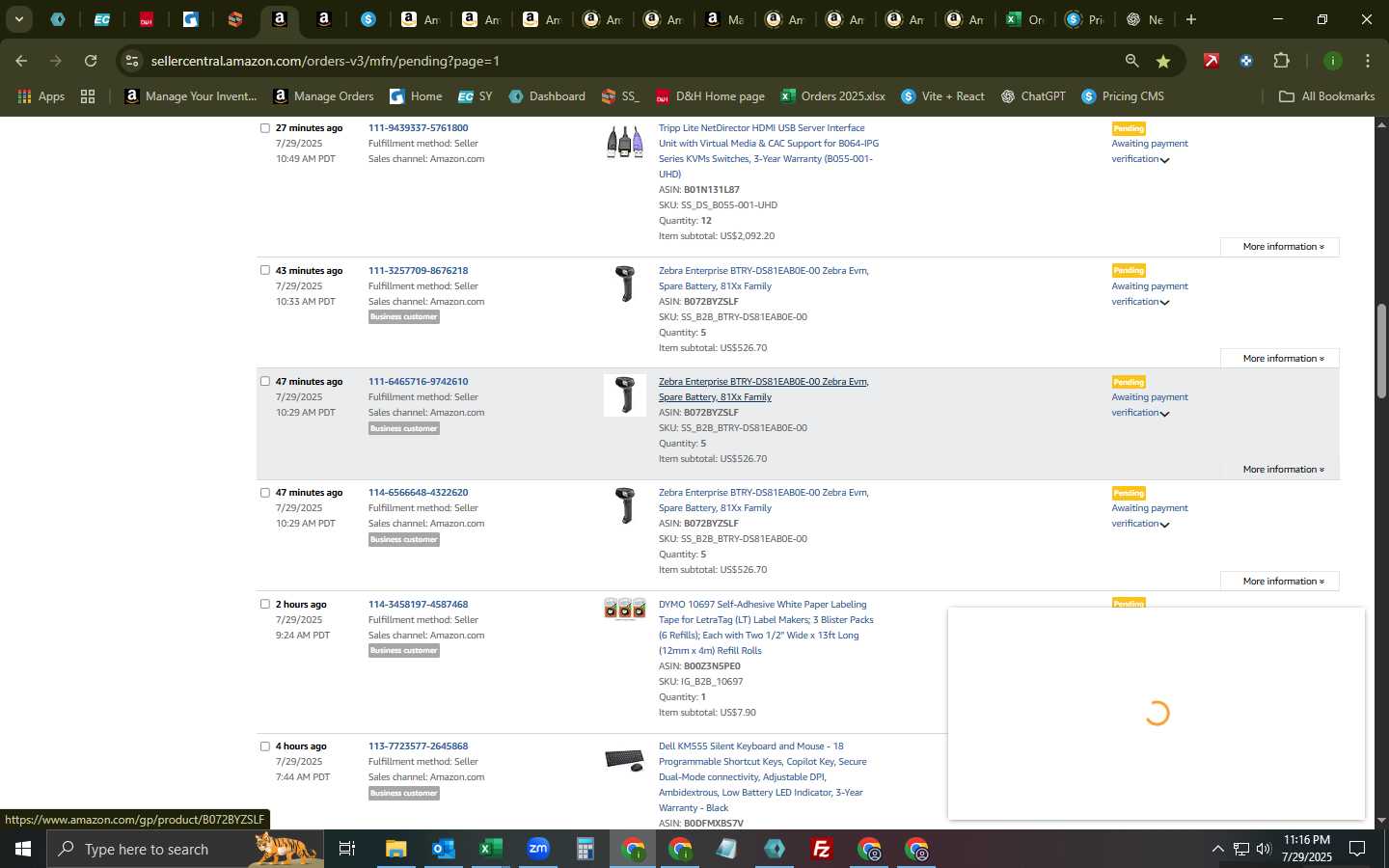Click the page vertical scrollbar thumb
The height and width of the screenshot is (868, 1389).
(x=1380, y=351)
